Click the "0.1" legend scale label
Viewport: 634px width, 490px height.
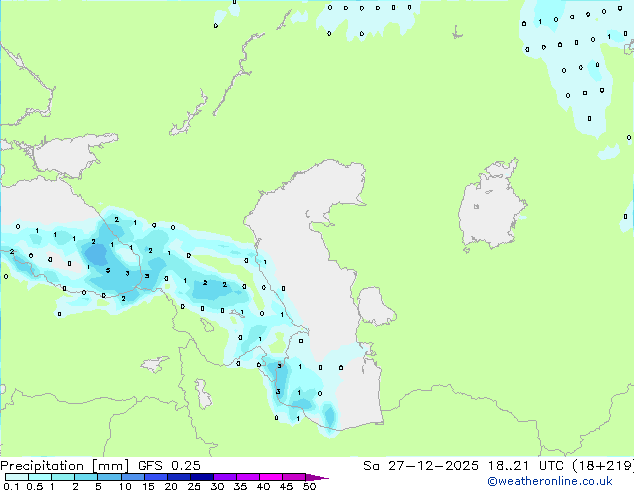(11, 486)
